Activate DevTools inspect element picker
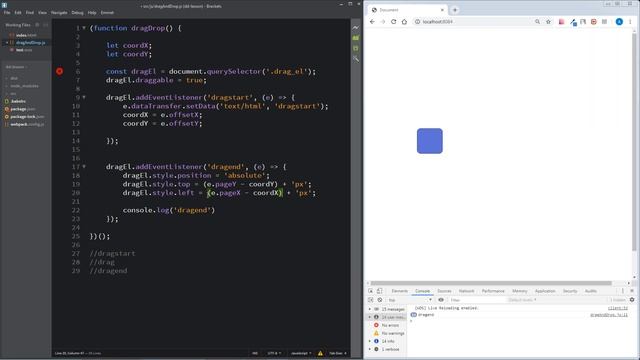This screenshot has height=360, width=640. (x=370, y=291)
